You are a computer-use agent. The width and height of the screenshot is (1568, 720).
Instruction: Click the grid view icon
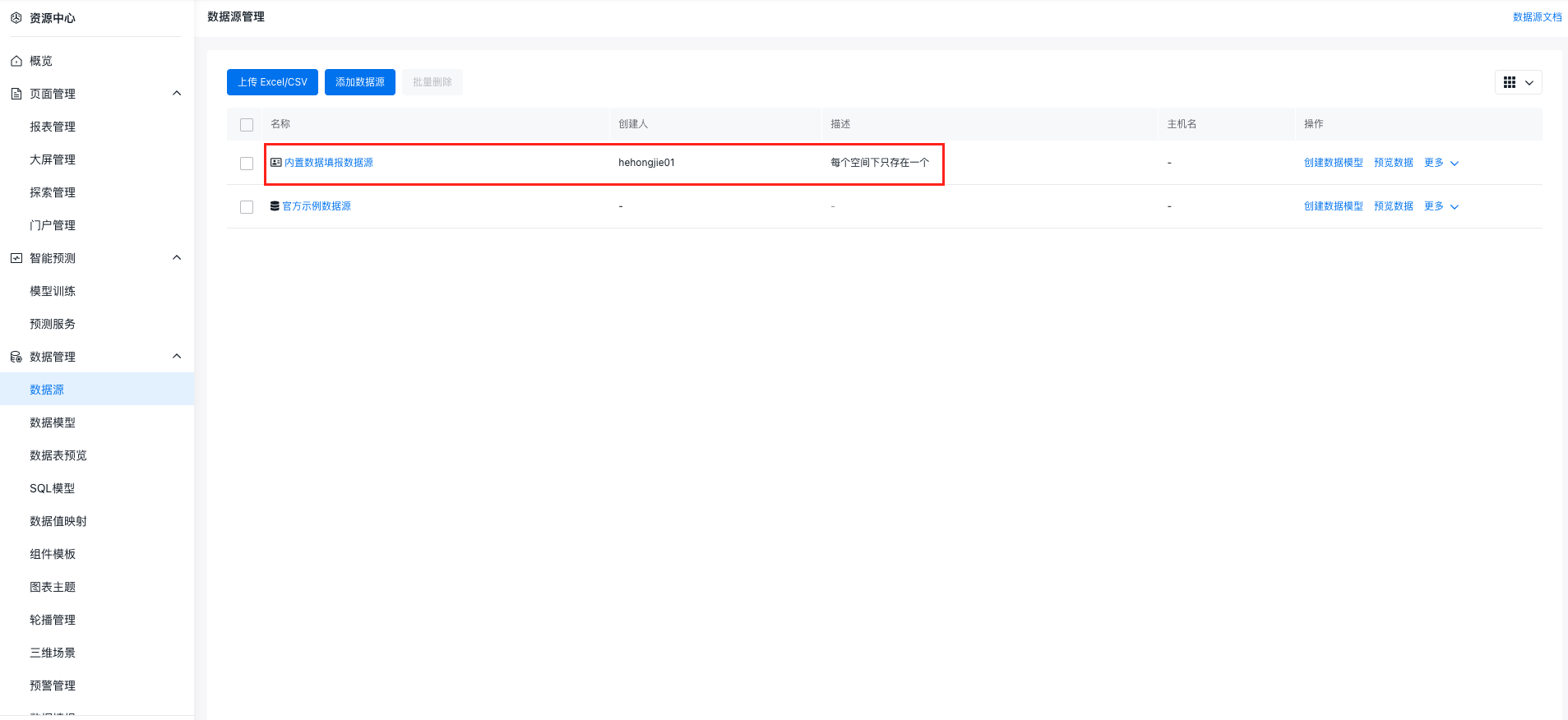point(1510,82)
